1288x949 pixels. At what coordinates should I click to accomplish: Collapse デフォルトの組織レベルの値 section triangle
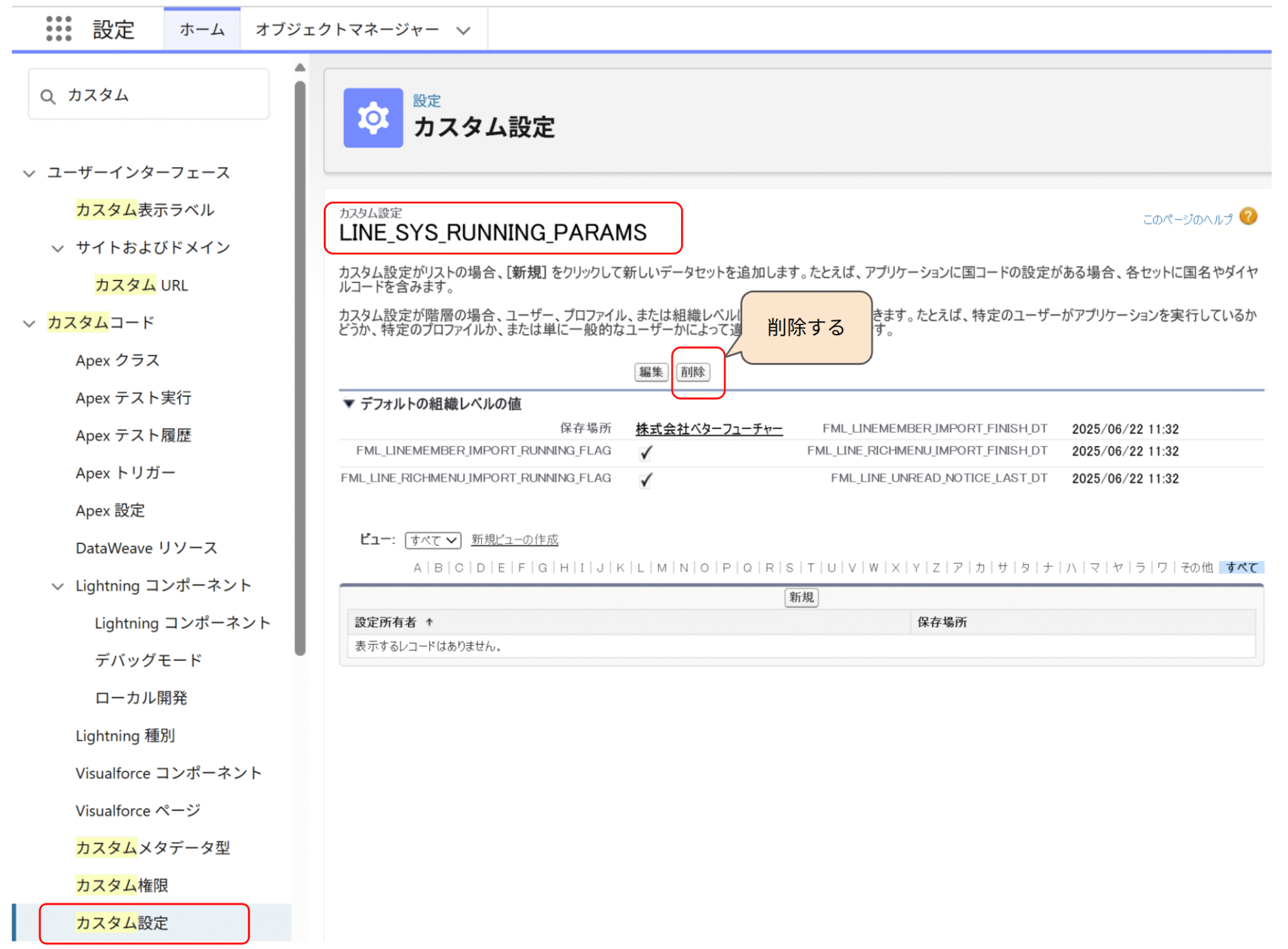(x=348, y=403)
